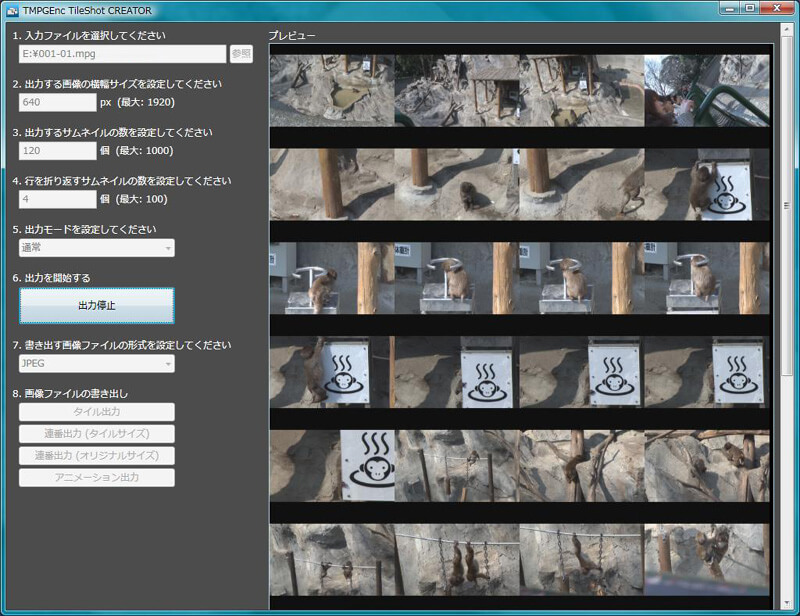Open the output mode dropdown showing 通常
This screenshot has height=616, width=800.
96,247
